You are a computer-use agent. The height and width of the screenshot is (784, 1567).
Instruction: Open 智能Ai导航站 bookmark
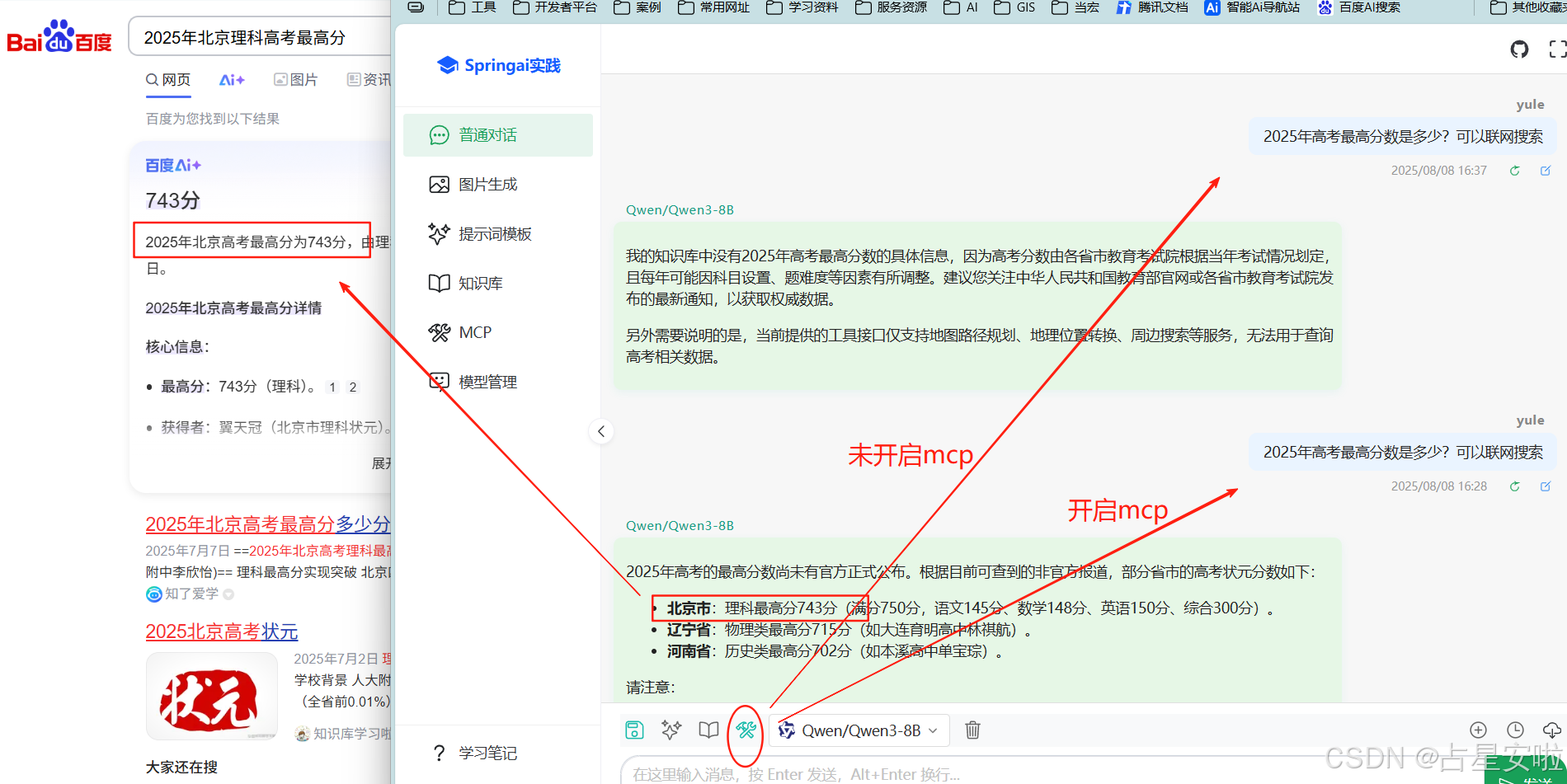click(1252, 7)
